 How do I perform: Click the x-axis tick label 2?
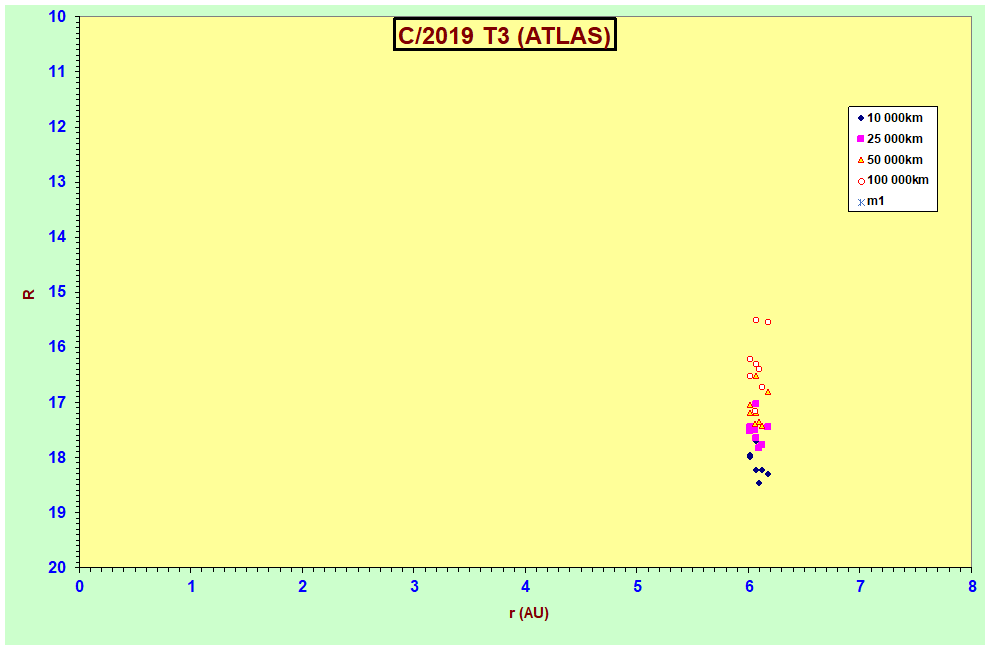pyautogui.click(x=303, y=587)
